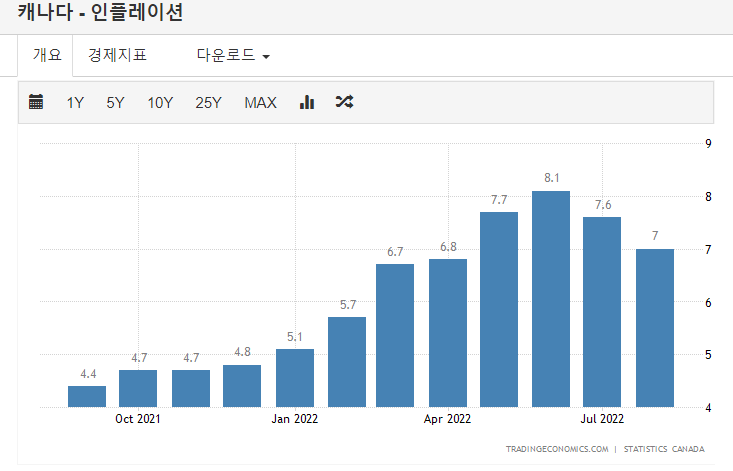Select the 5Y time range

(115, 103)
